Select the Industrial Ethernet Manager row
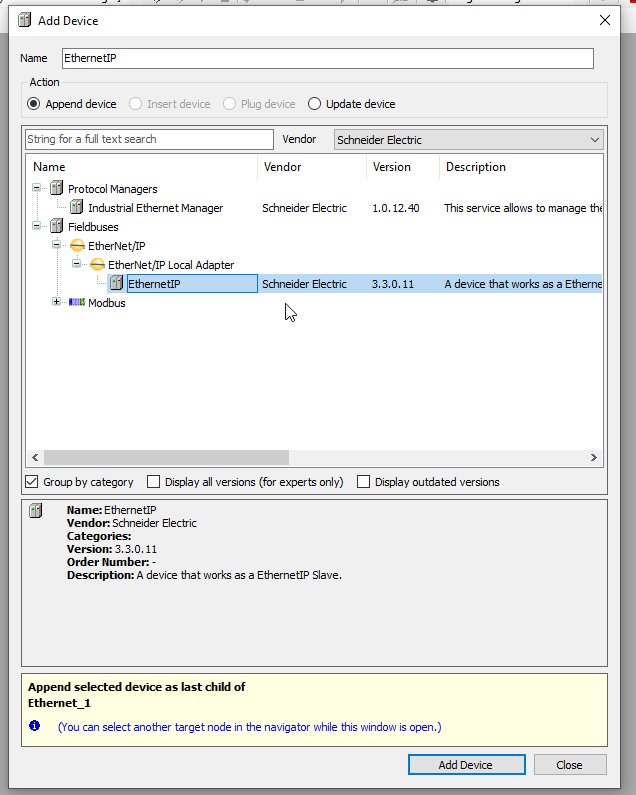Screen dimensions: 636x795 click(314, 208)
